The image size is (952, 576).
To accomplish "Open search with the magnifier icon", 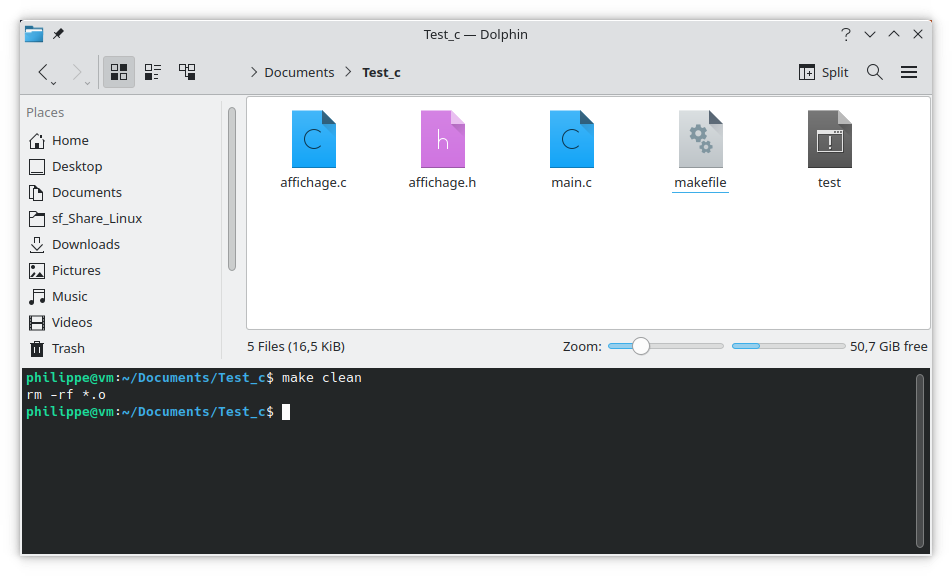I will 875,72.
